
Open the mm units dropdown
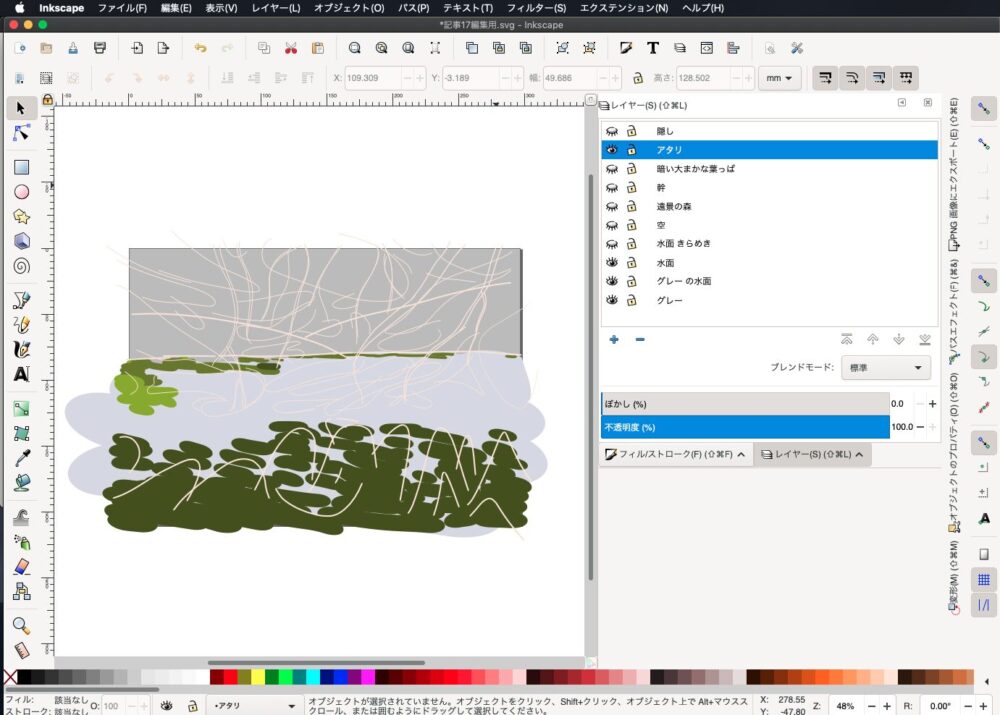(780, 78)
